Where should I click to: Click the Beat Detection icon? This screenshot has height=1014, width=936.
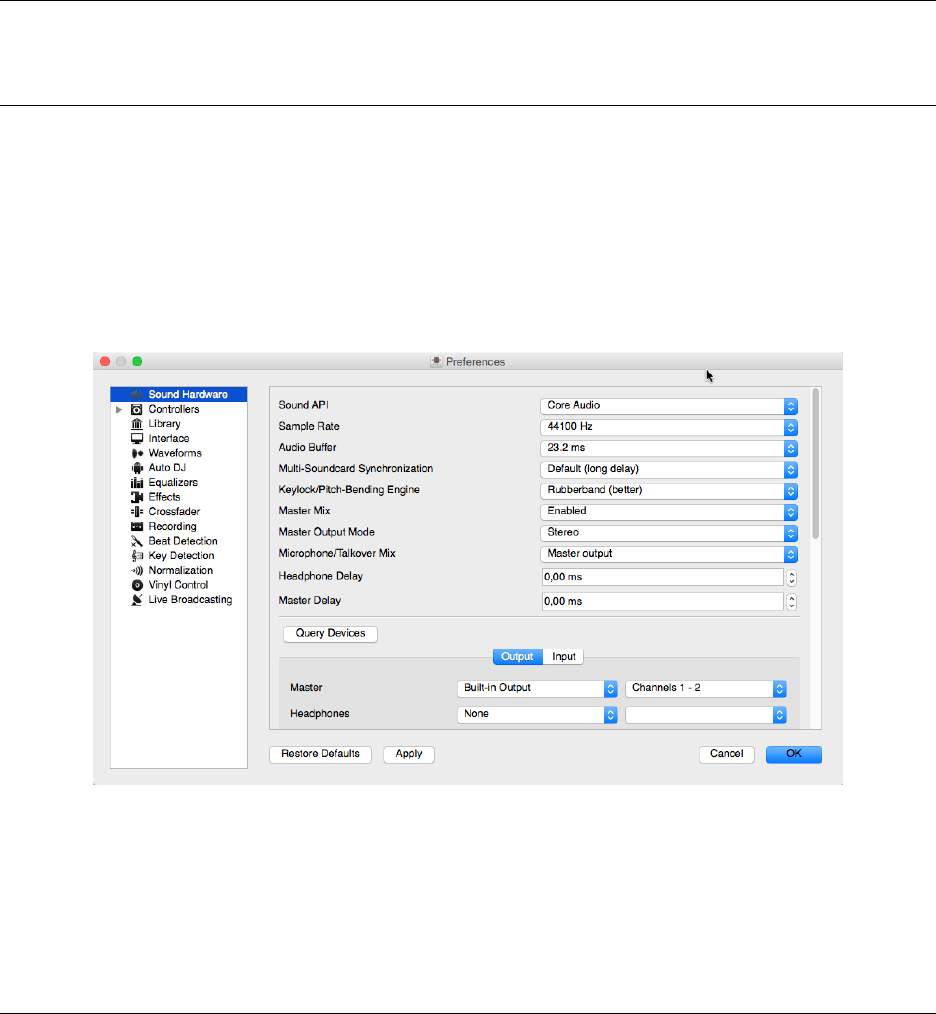[136, 541]
